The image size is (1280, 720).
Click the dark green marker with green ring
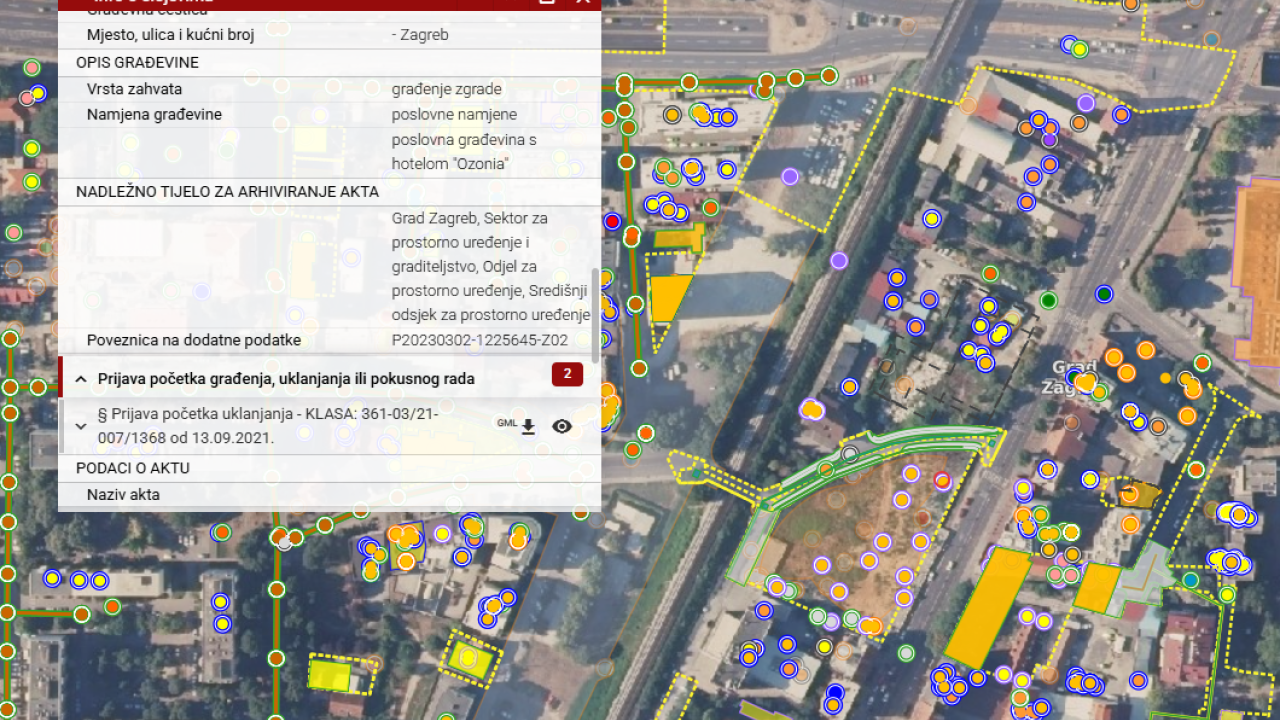(x=1048, y=300)
